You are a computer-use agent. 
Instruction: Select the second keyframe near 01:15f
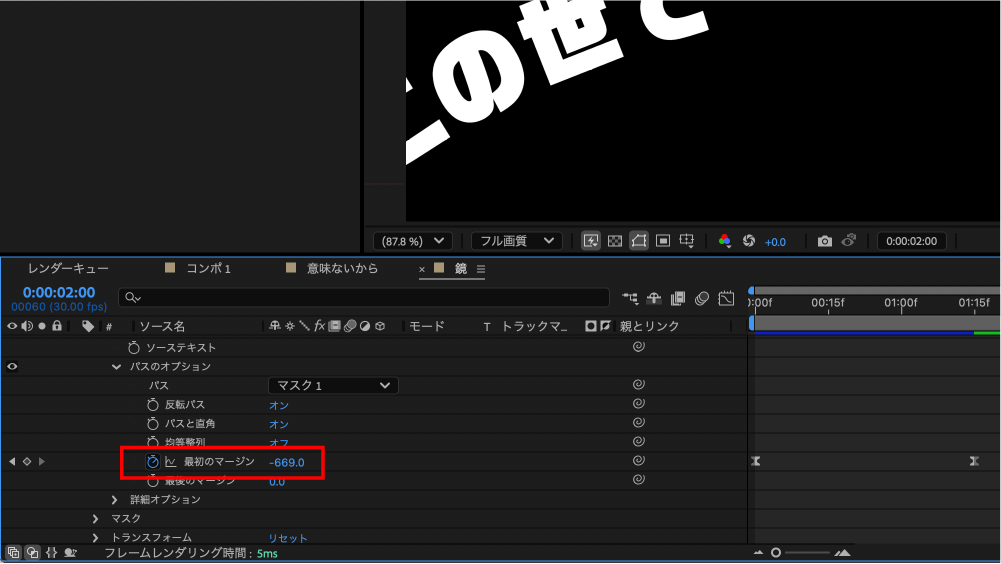974,461
